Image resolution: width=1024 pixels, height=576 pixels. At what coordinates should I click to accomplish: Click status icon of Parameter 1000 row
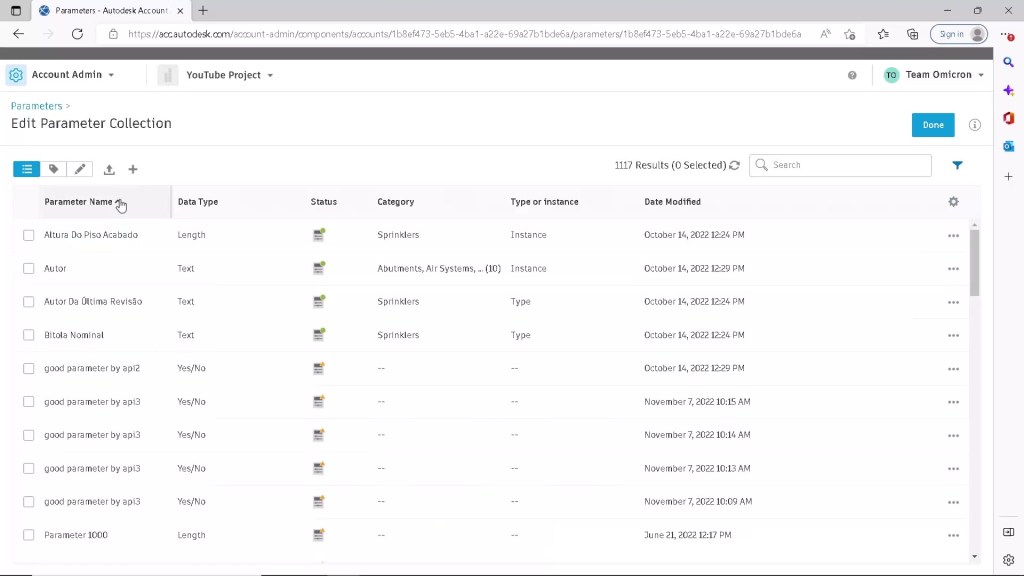coord(319,534)
